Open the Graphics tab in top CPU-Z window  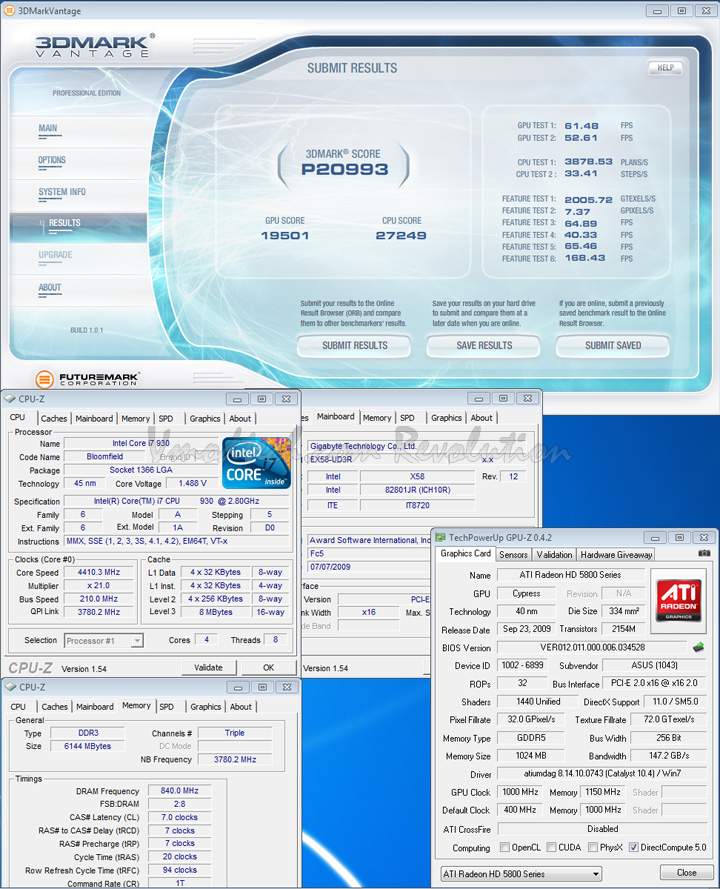tap(205, 418)
